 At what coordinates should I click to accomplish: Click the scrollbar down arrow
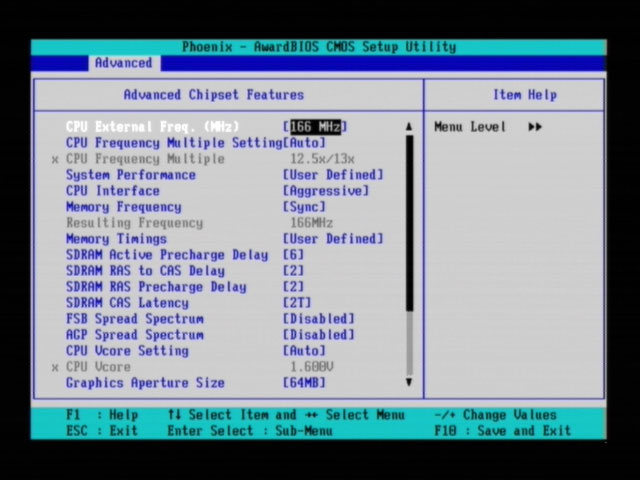(x=409, y=382)
